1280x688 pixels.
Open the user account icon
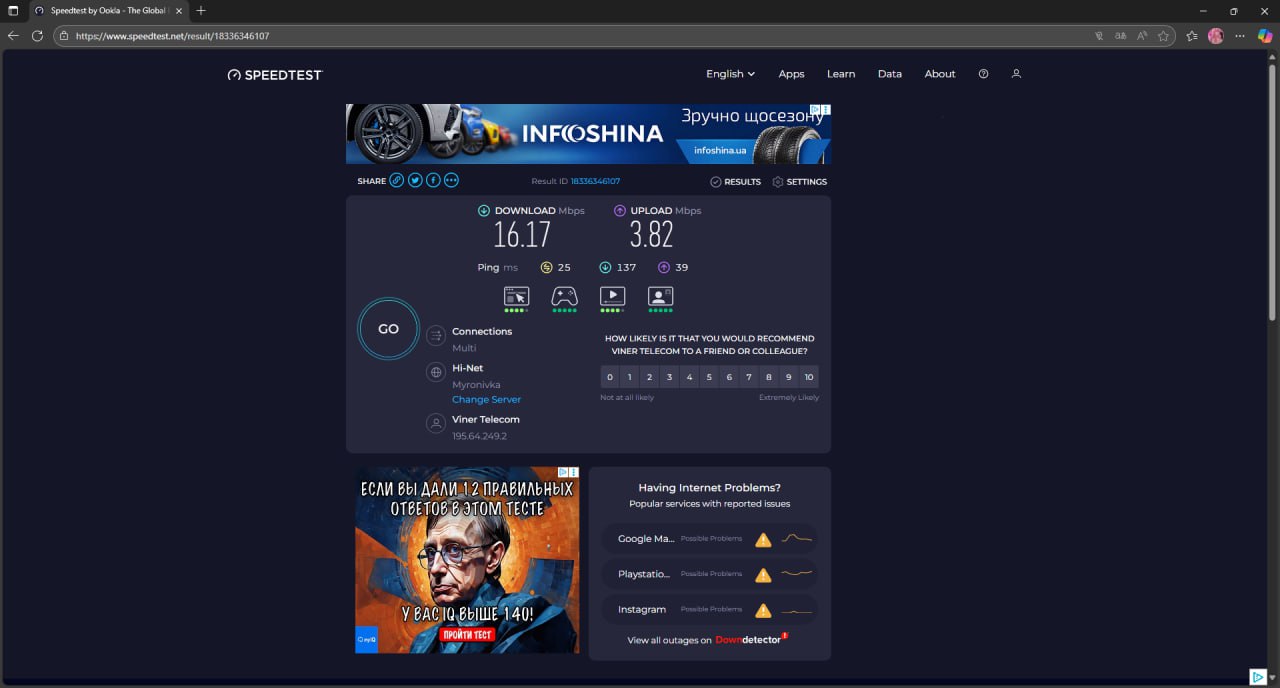tap(1016, 74)
